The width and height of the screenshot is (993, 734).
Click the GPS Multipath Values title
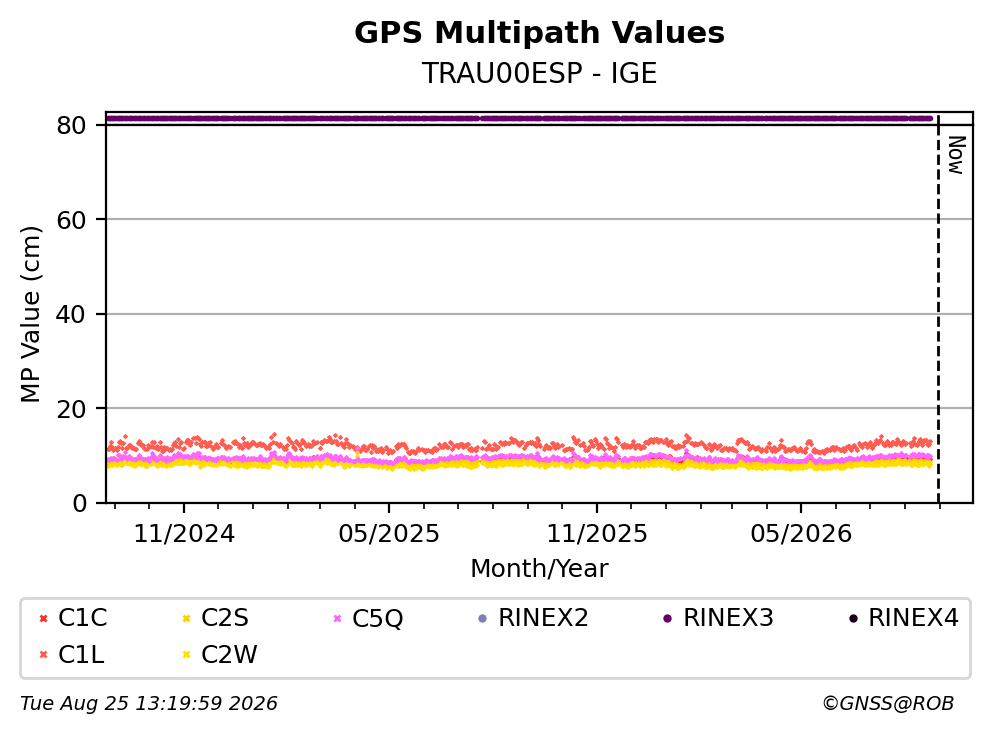pyautogui.click(x=540, y=33)
